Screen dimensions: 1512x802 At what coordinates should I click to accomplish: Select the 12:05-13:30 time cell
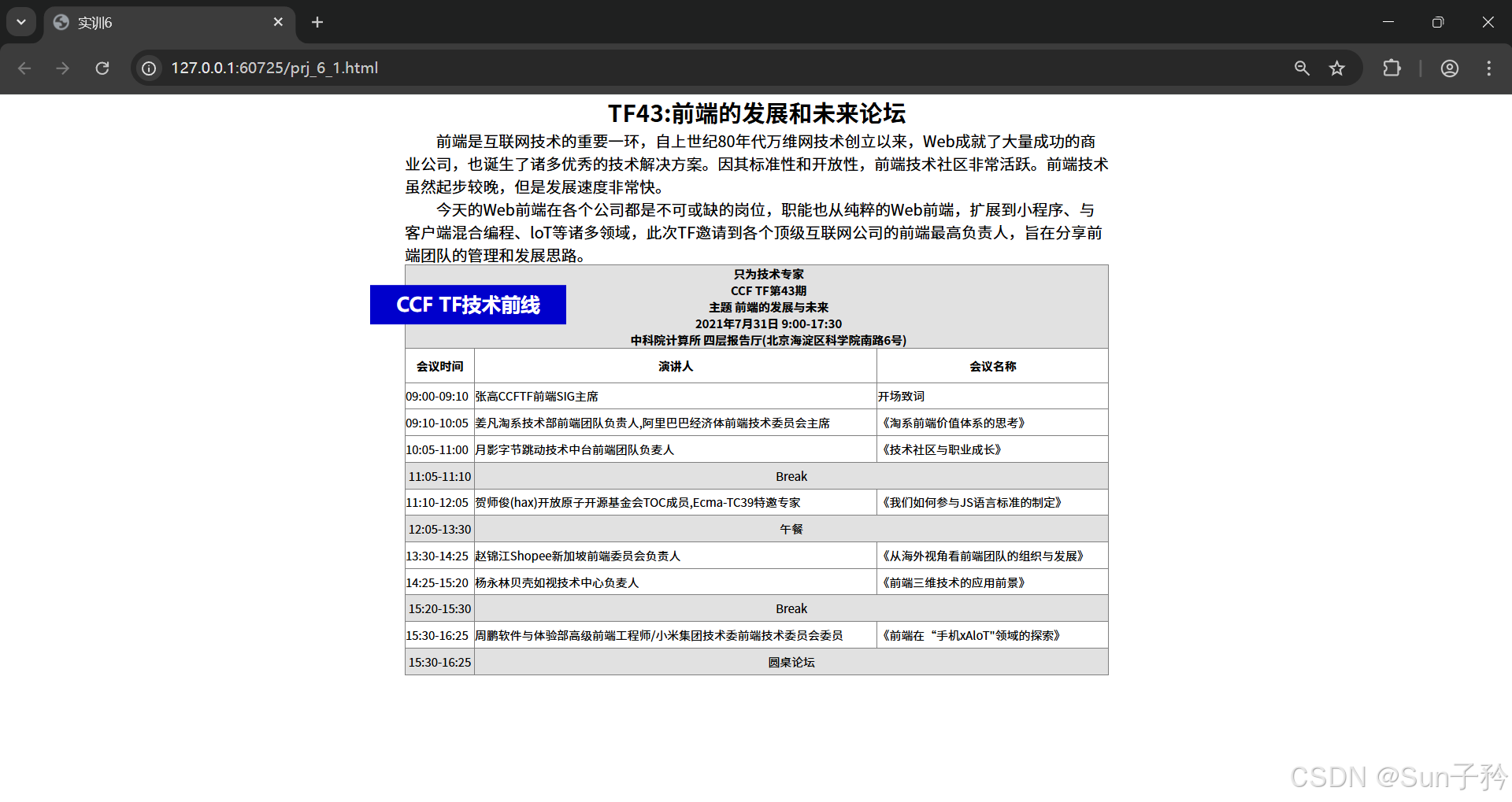439,530
